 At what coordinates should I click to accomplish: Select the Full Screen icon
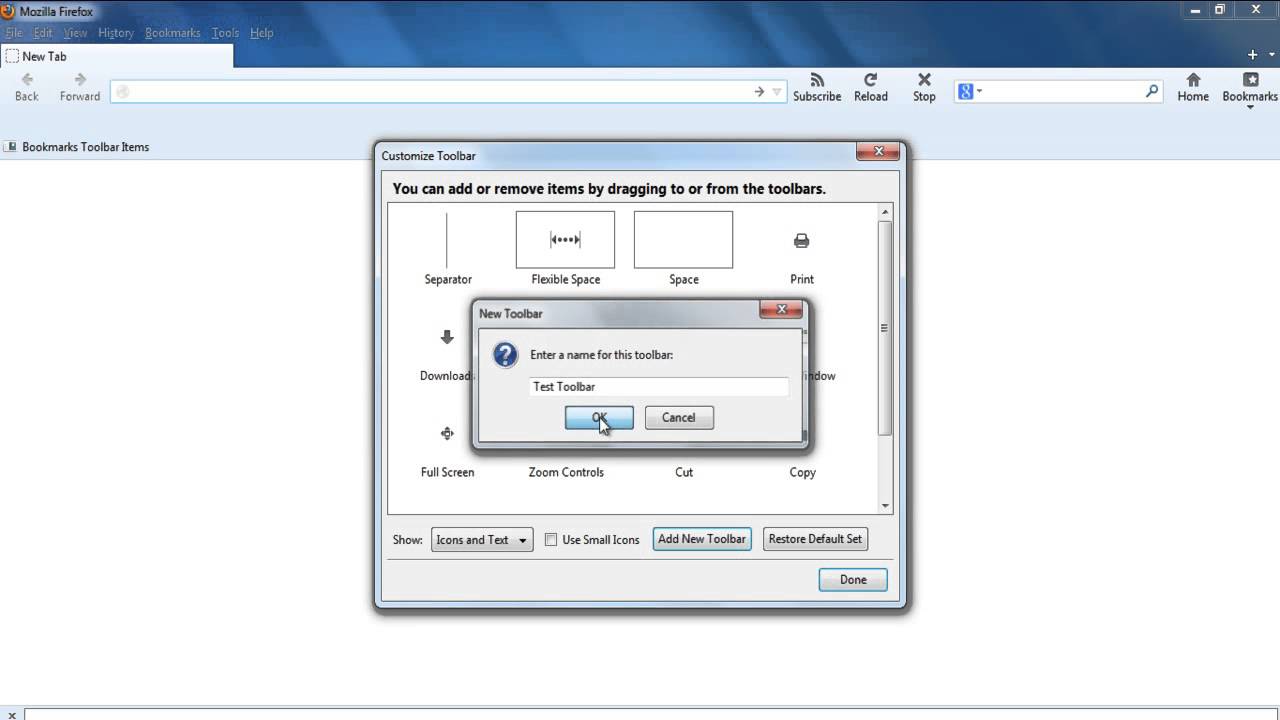pos(447,433)
